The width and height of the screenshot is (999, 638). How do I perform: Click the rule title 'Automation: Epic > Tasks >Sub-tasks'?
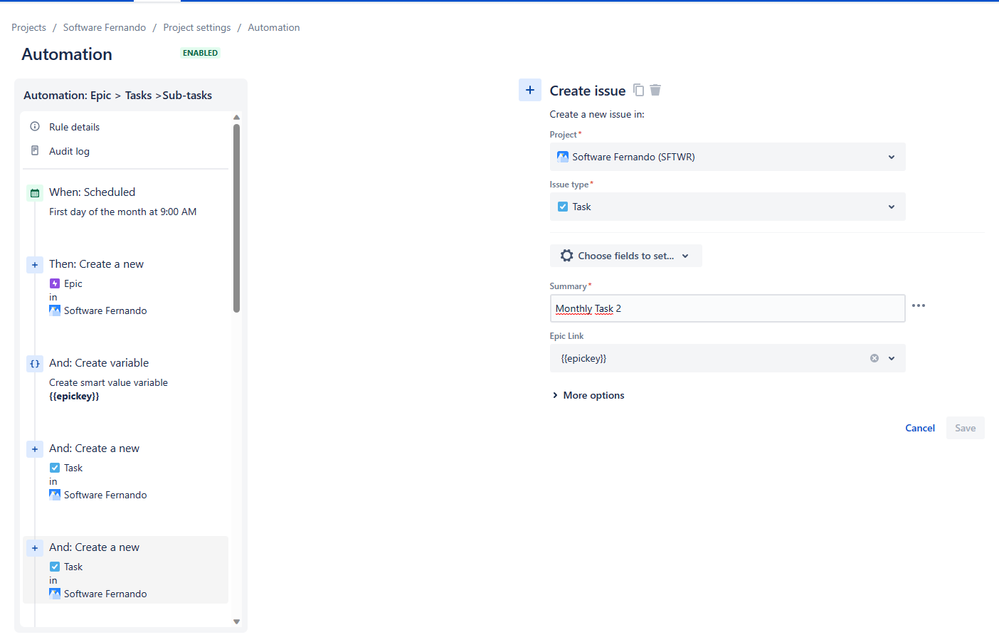pos(118,95)
